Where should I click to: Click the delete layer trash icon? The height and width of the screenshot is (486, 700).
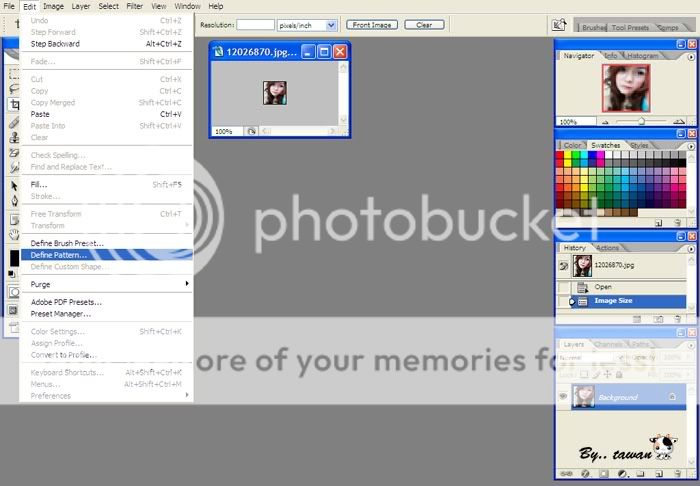pos(675,473)
